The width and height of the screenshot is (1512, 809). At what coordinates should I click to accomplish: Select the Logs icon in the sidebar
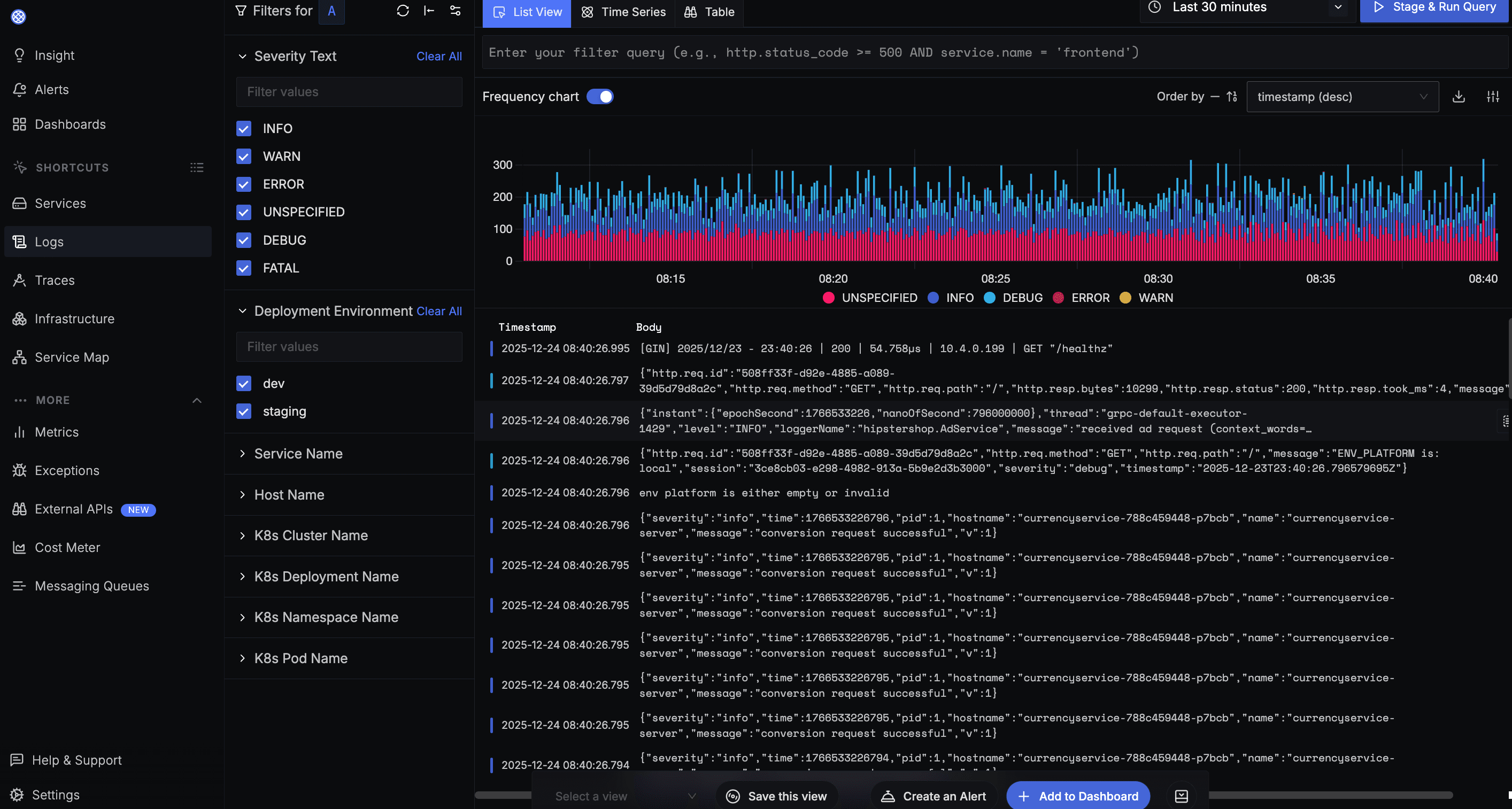20,242
